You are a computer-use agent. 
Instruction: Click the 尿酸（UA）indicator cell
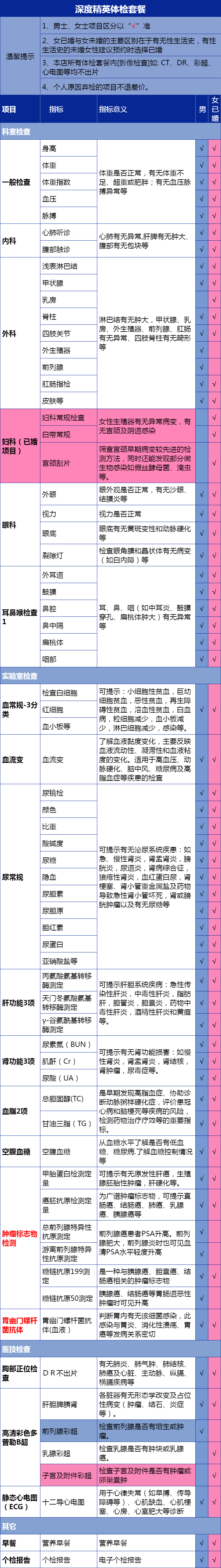(x=69, y=1078)
